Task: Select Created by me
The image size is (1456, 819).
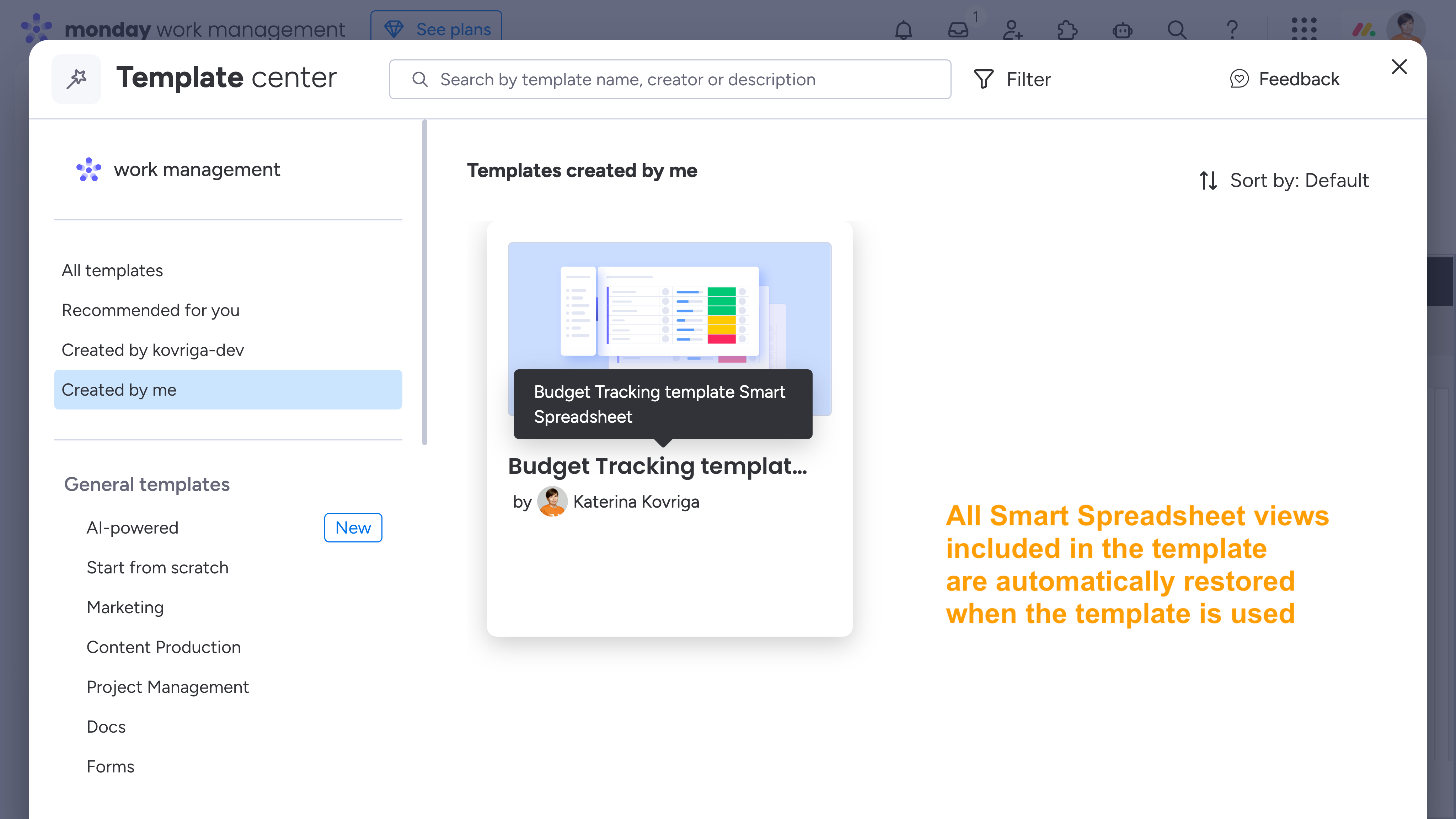Action: click(228, 390)
